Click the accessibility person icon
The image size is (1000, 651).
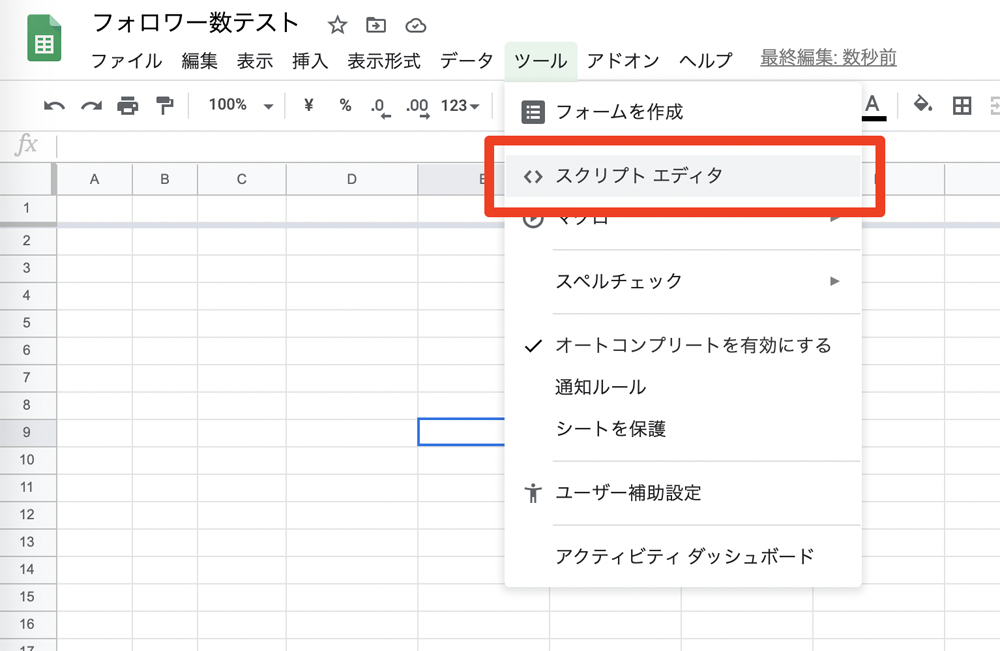point(533,493)
